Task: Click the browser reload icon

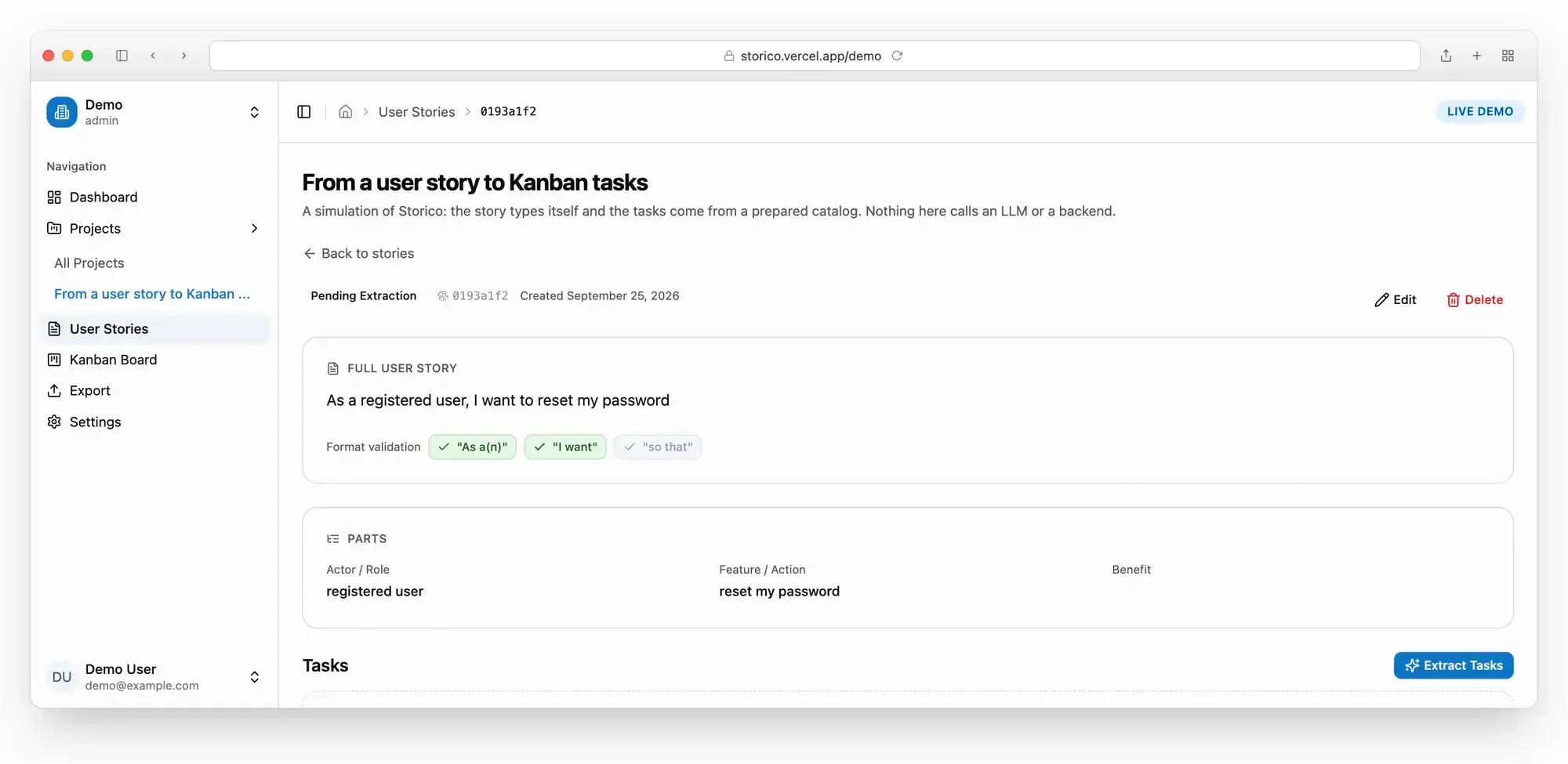Action: 898,56
